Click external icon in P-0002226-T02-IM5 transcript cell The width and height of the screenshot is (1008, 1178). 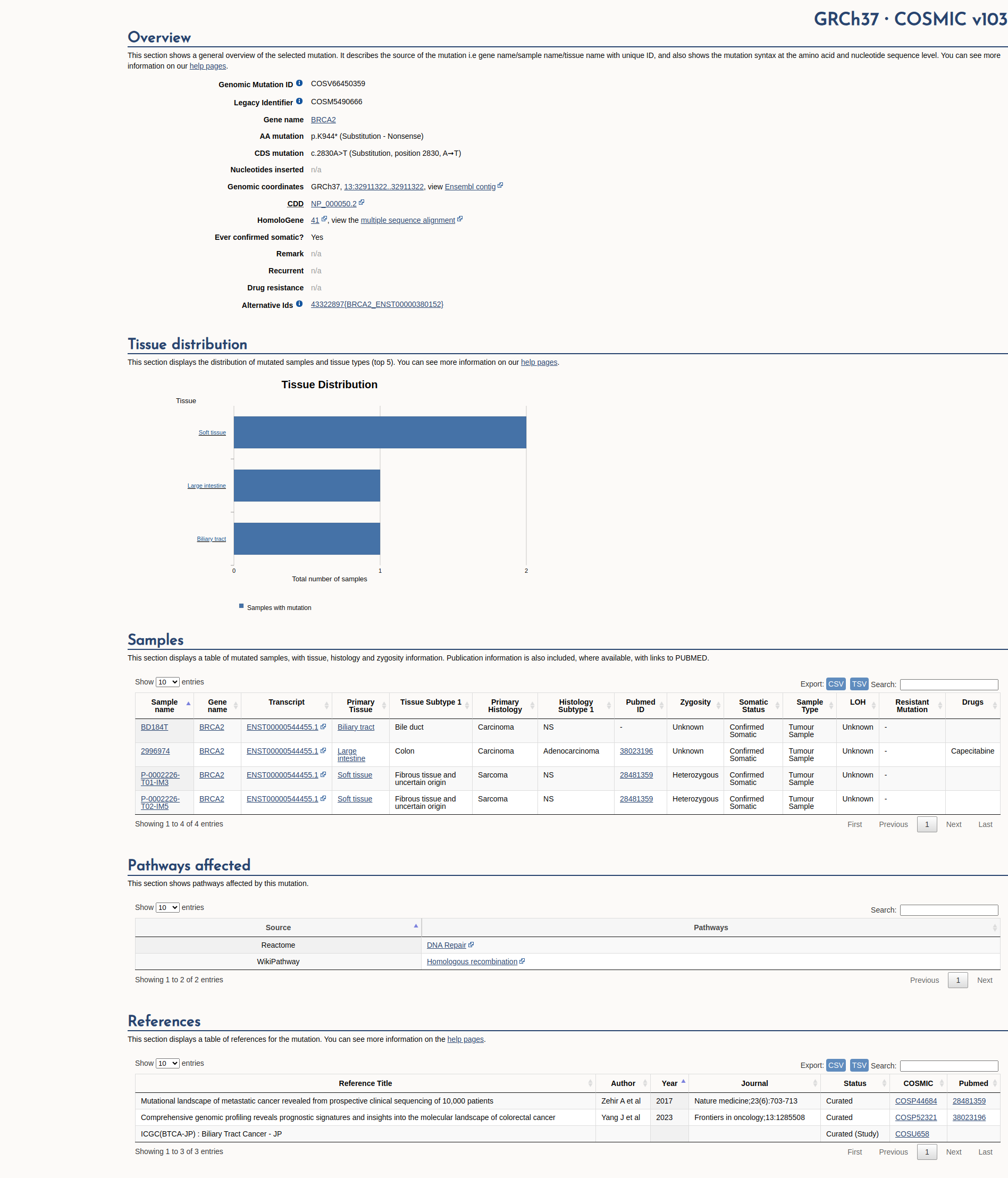(323, 798)
